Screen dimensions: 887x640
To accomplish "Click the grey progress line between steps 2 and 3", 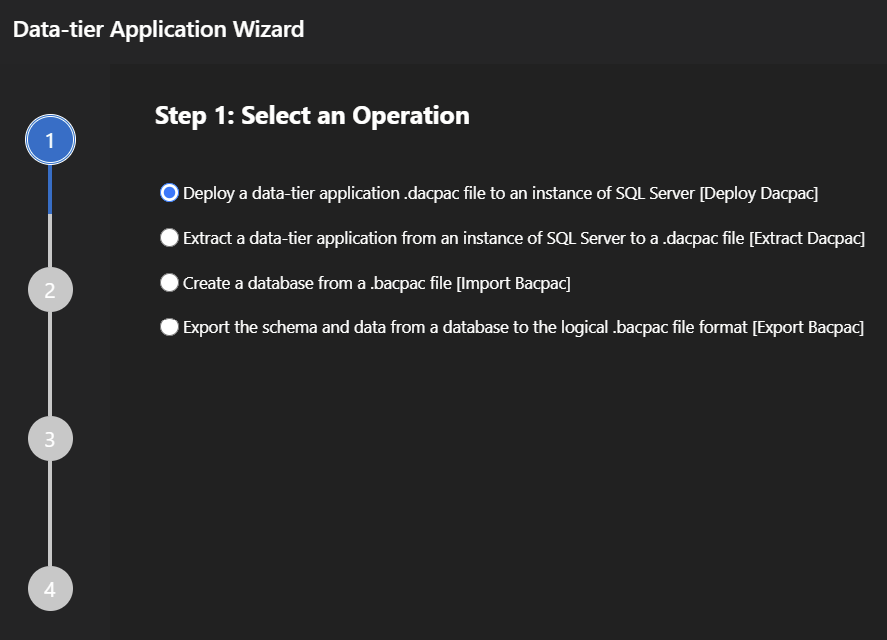I will click(49, 365).
